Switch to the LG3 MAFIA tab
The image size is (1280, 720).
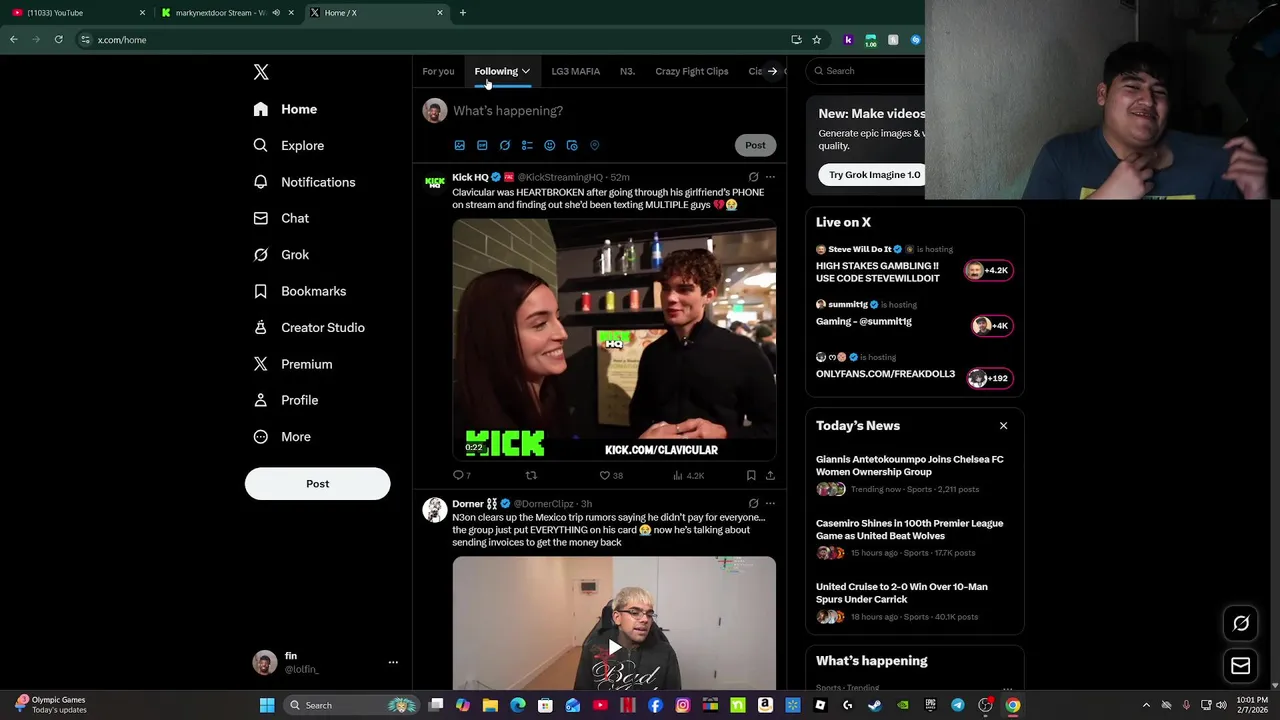tap(576, 71)
